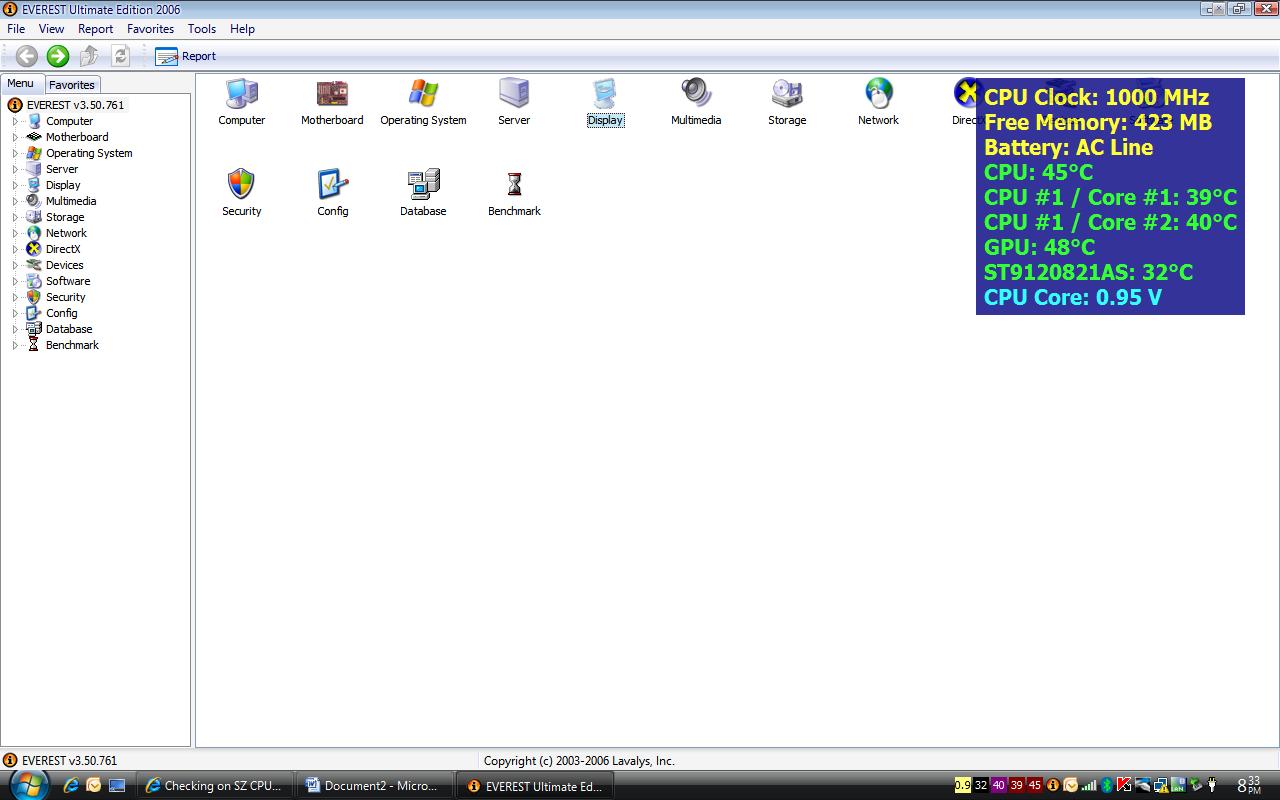Click the power plug icon in the system tray
Image resolution: width=1280 pixels, height=800 pixels.
(x=1212, y=786)
